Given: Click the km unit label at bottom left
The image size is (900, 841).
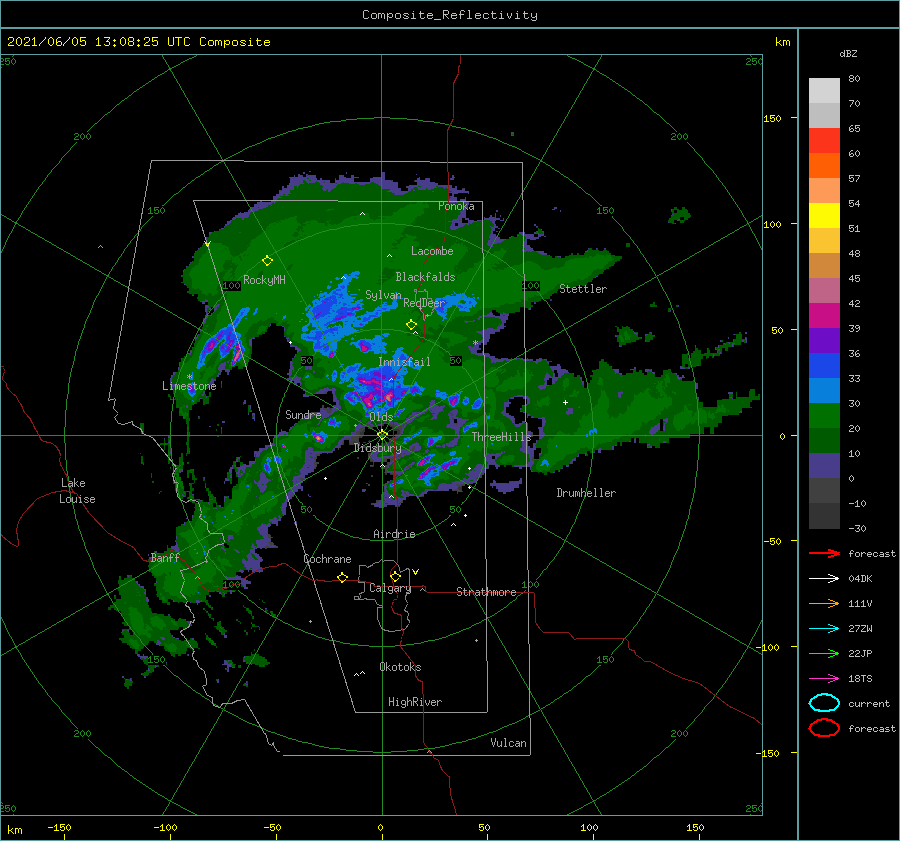Looking at the screenshot, I should click(x=14, y=830).
